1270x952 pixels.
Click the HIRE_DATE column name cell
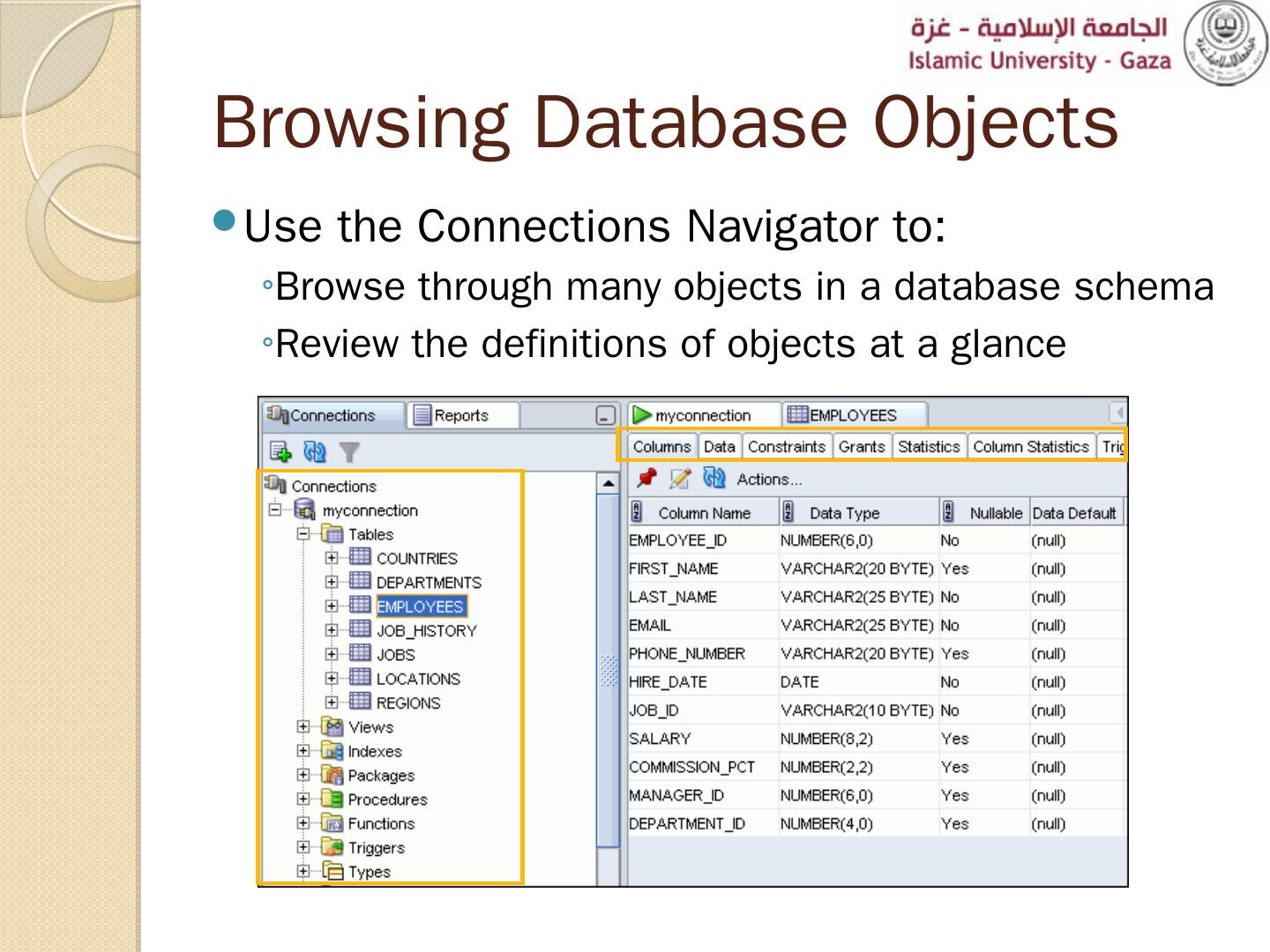tap(703, 682)
